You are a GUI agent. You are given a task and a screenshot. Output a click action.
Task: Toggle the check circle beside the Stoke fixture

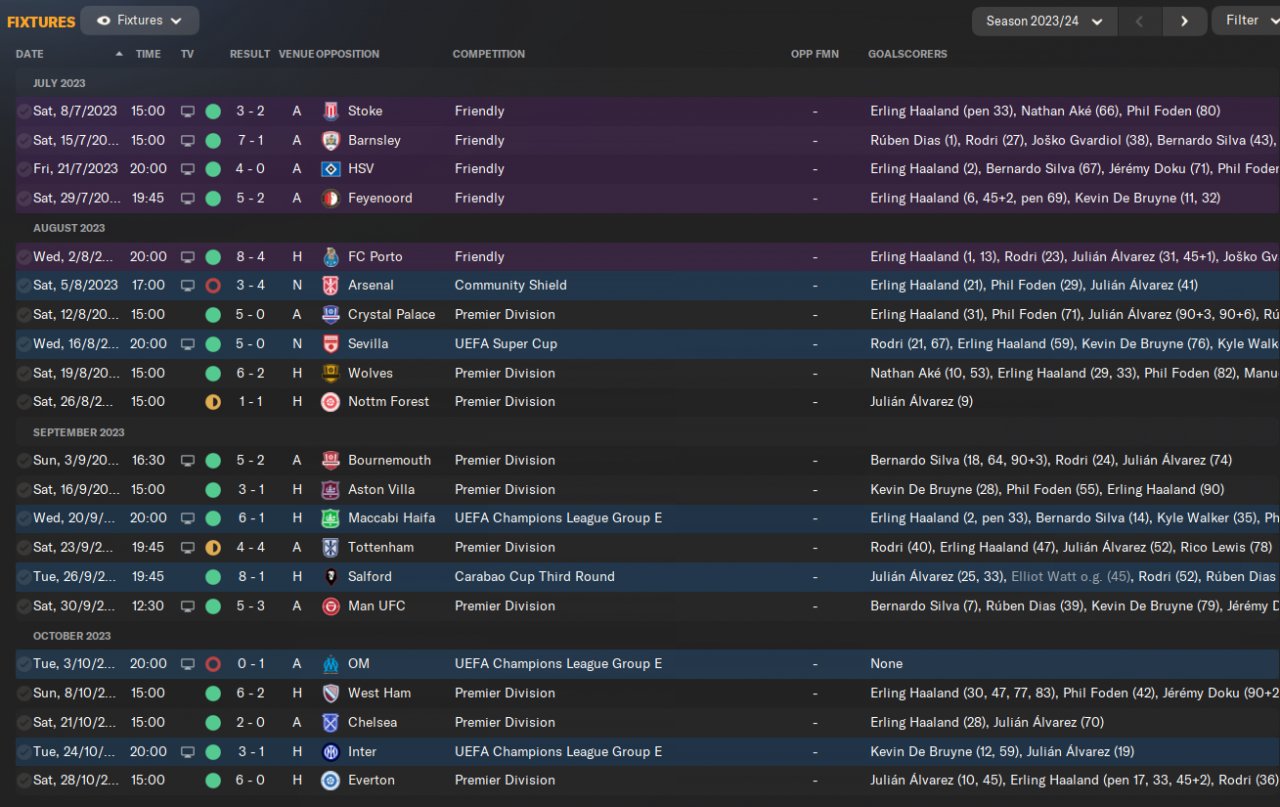tap(24, 111)
